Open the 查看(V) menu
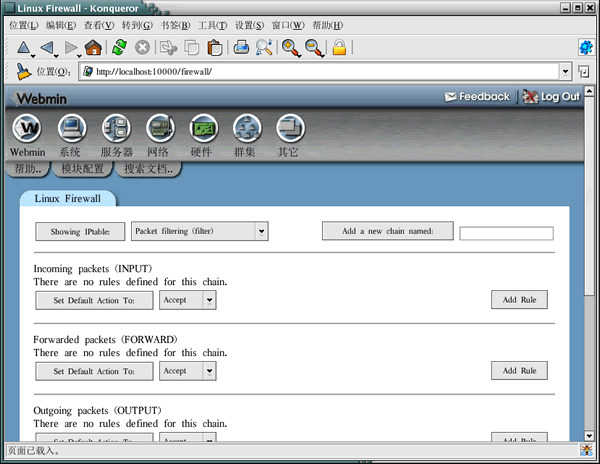Viewport: 600px width, 464px height. point(99,25)
